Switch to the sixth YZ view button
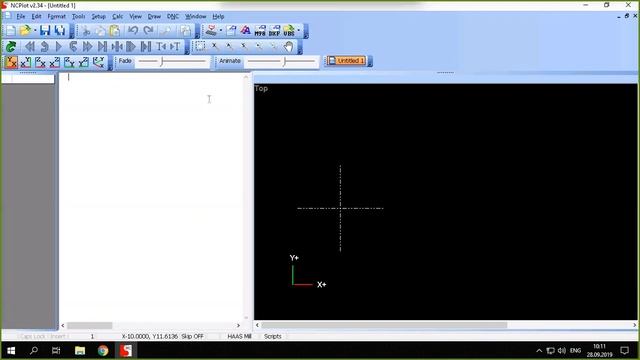Screen dimensions: 640x360 83,62
